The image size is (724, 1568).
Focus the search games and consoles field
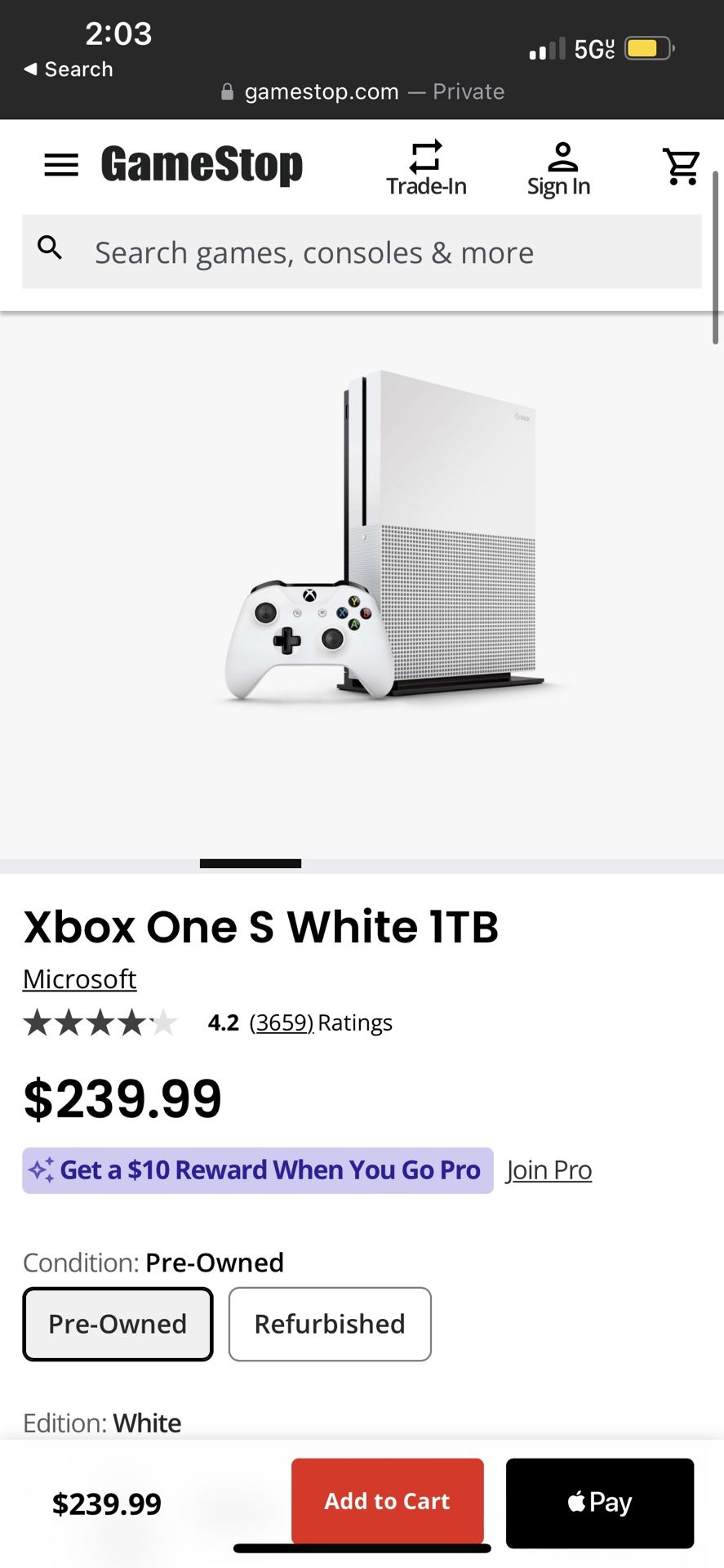tap(362, 252)
